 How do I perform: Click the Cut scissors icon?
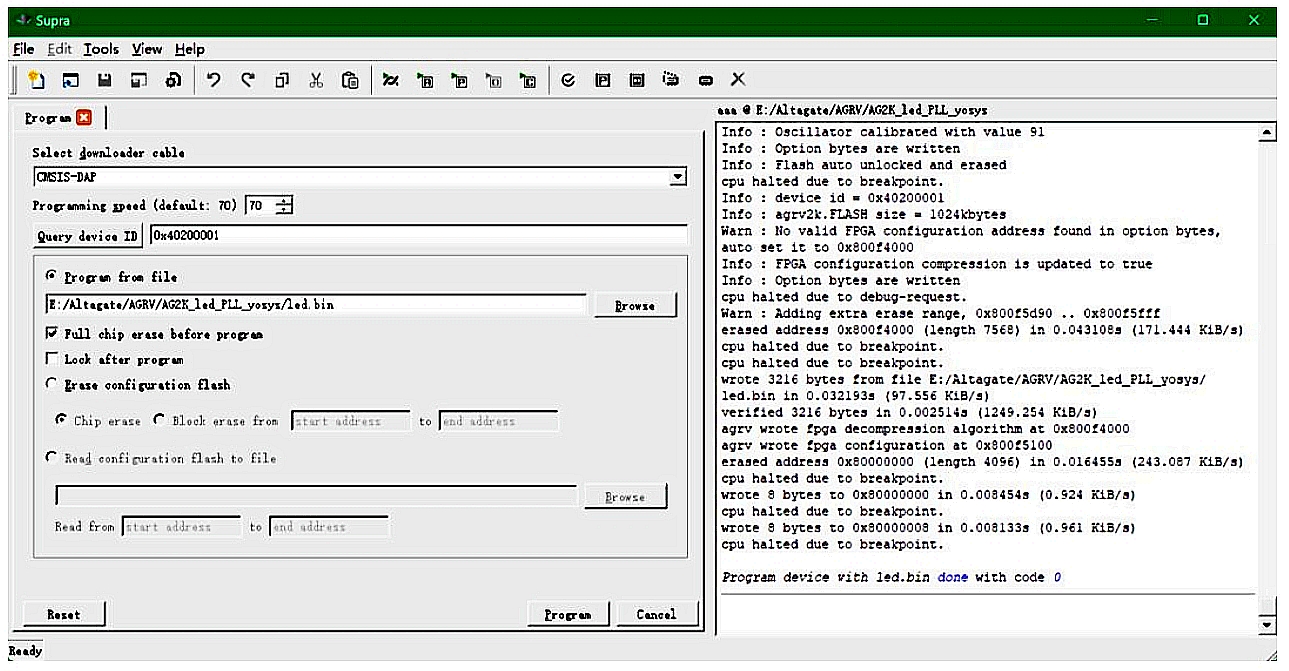click(x=317, y=79)
